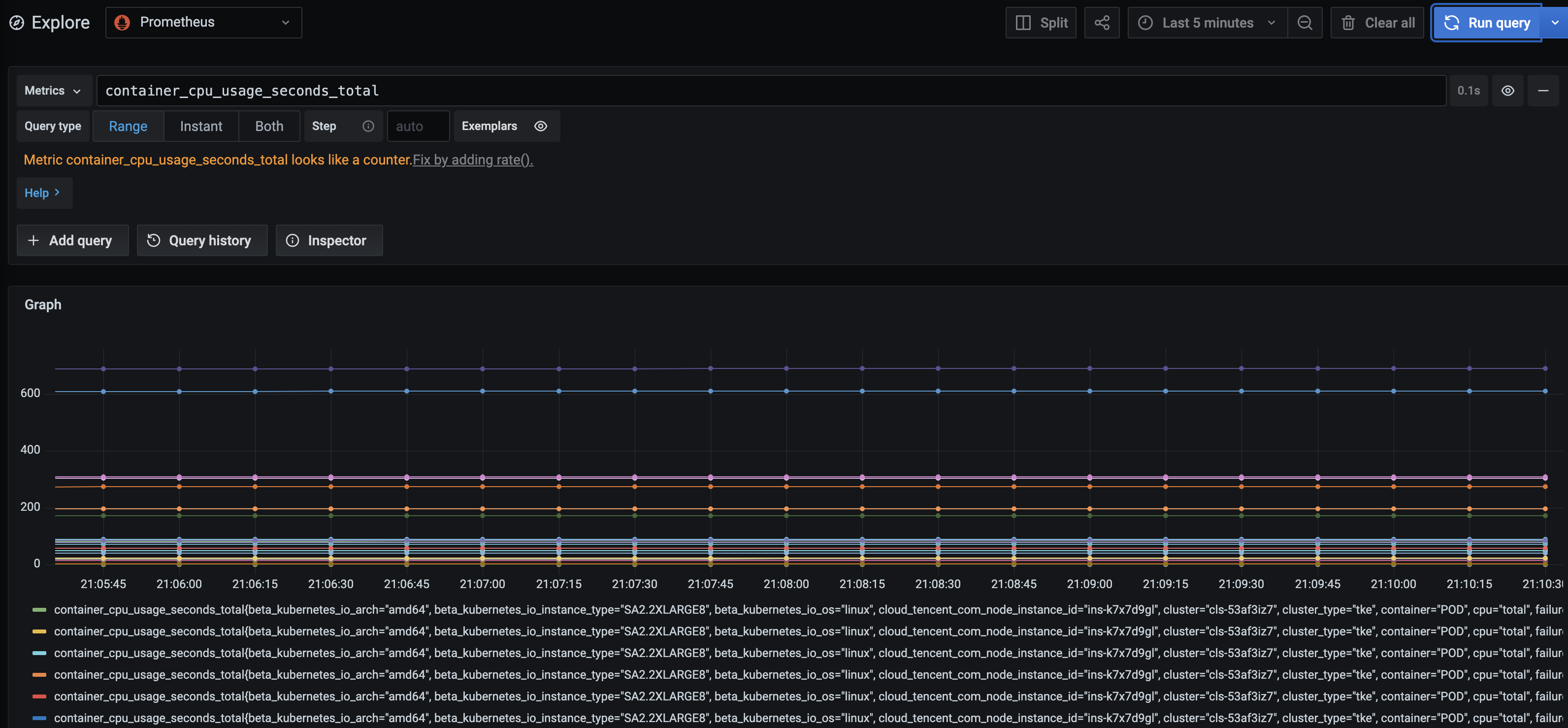Click the Step info circle icon
The width and height of the screenshot is (1568, 728).
click(368, 126)
